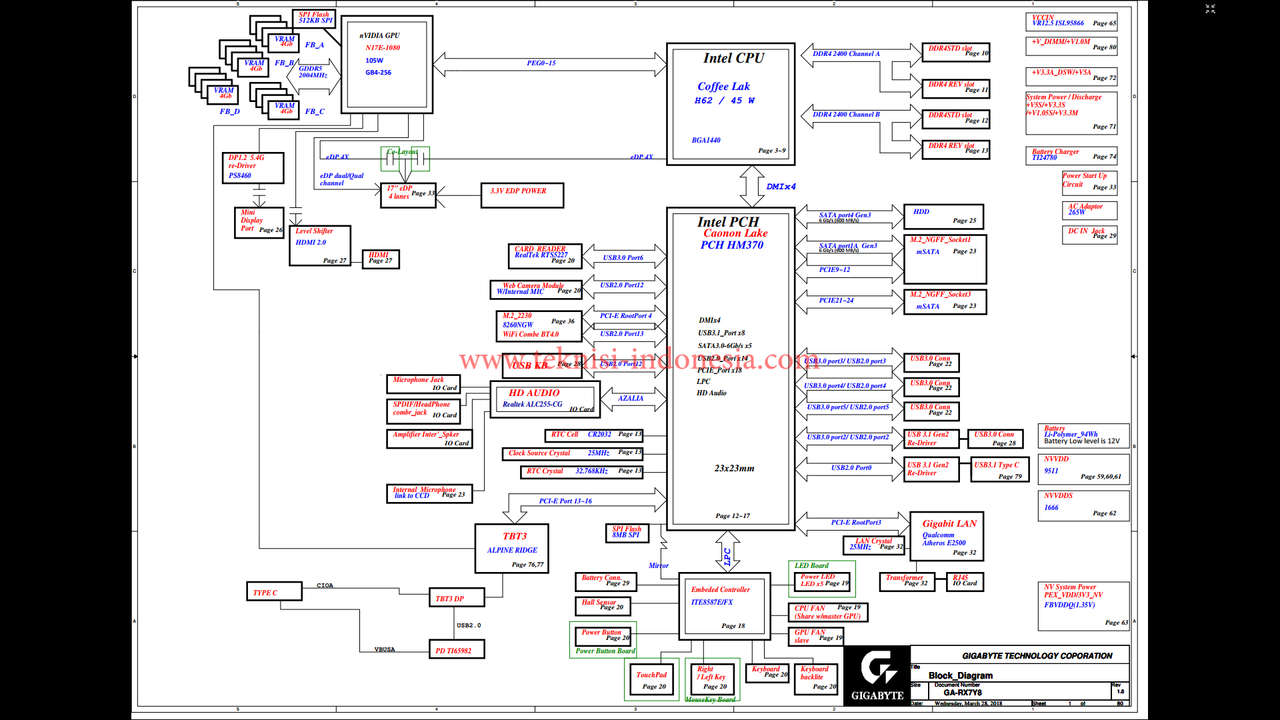Click the 'BGA1440' text in CPU block
Screen dimensions: 1280x720
point(706,140)
